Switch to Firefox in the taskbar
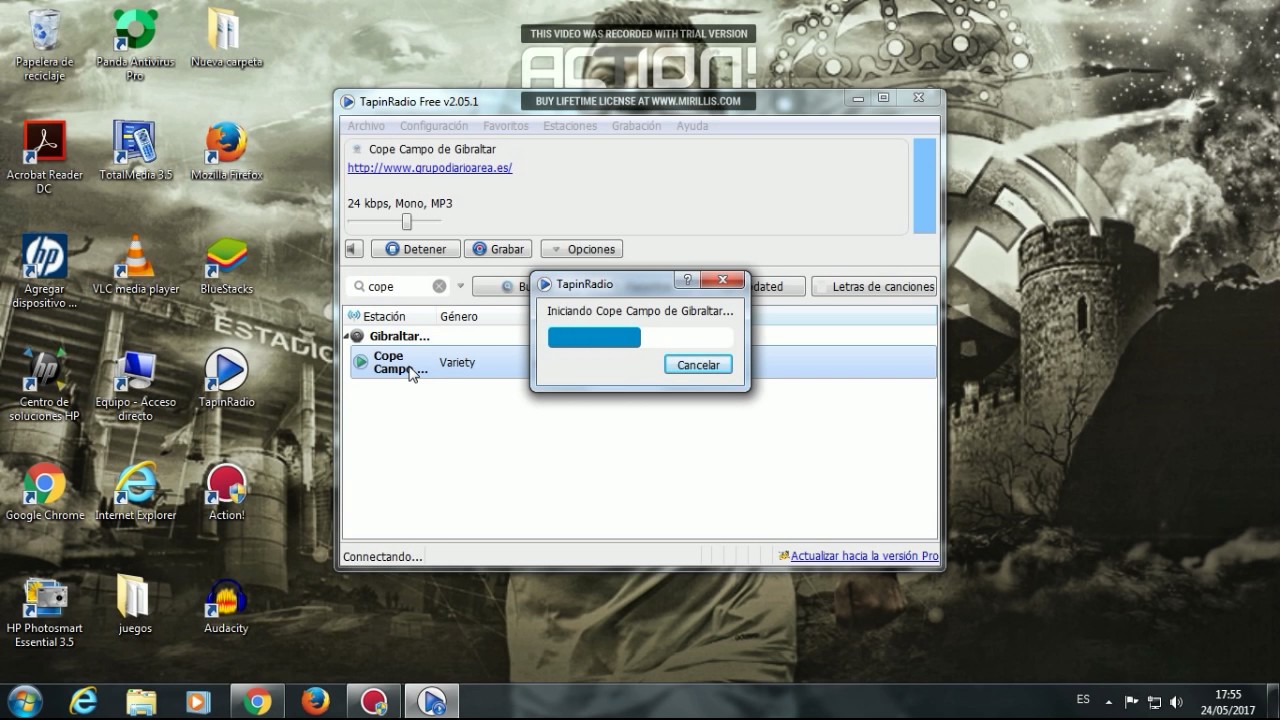1280x720 pixels. [x=315, y=702]
